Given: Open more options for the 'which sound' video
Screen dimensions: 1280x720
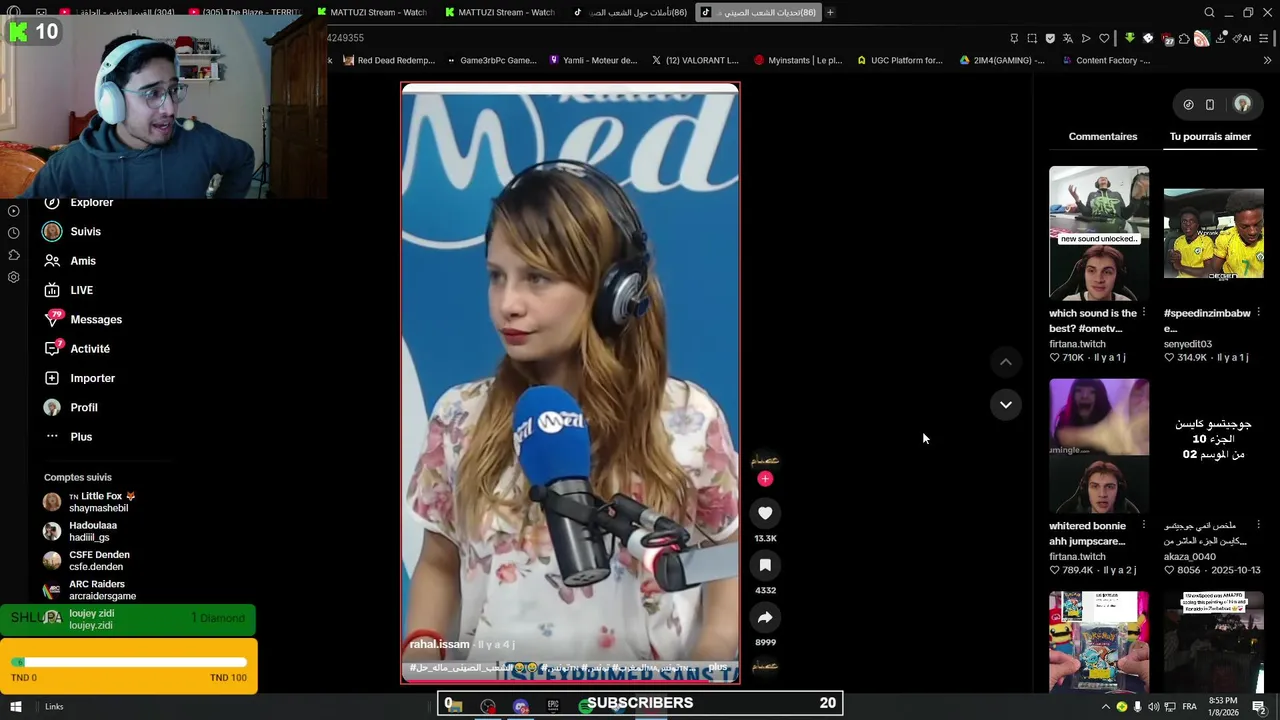Looking at the screenshot, I should tap(1144, 313).
